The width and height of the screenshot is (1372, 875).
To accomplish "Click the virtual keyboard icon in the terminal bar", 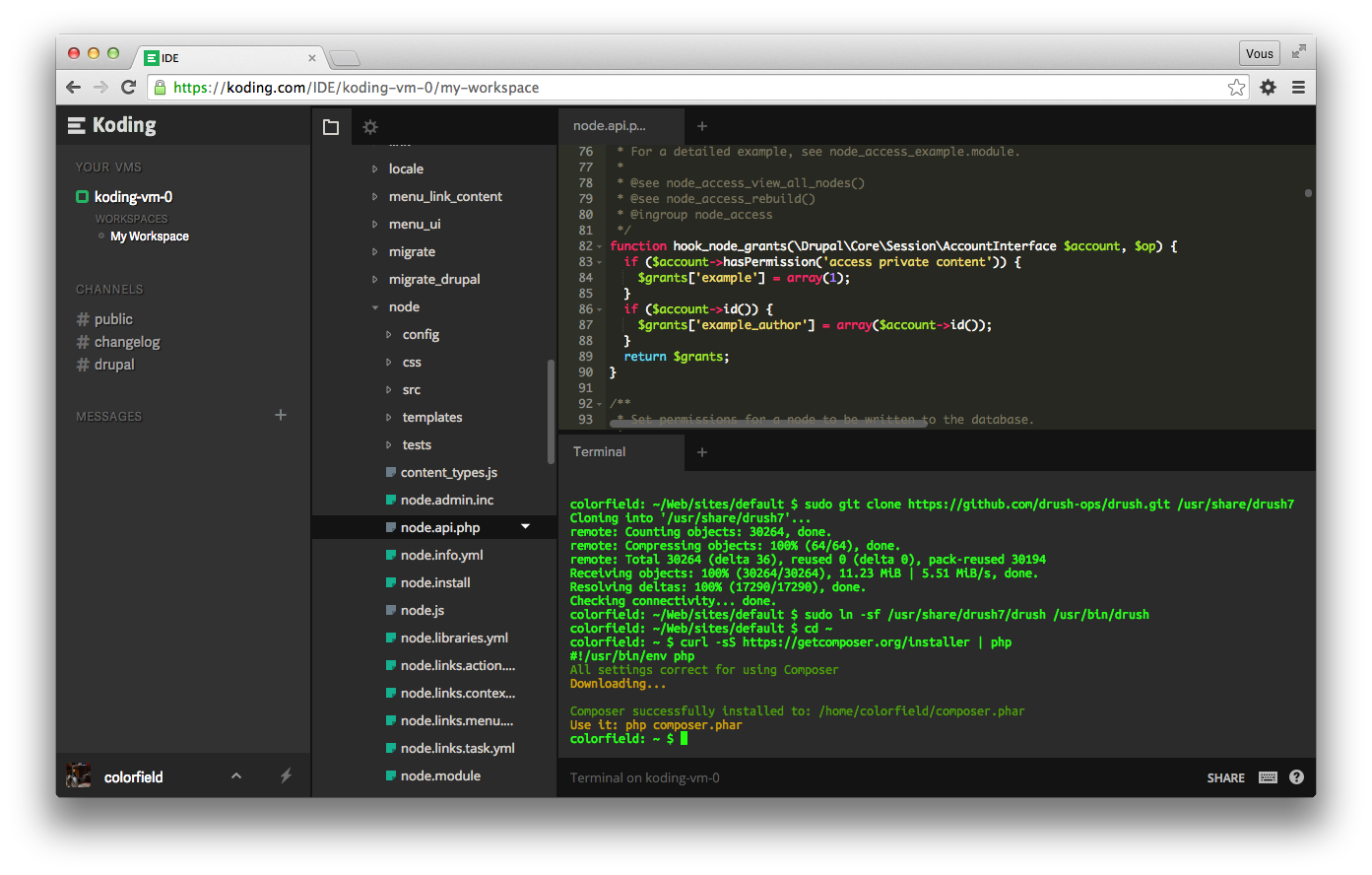I will pos(1268,777).
